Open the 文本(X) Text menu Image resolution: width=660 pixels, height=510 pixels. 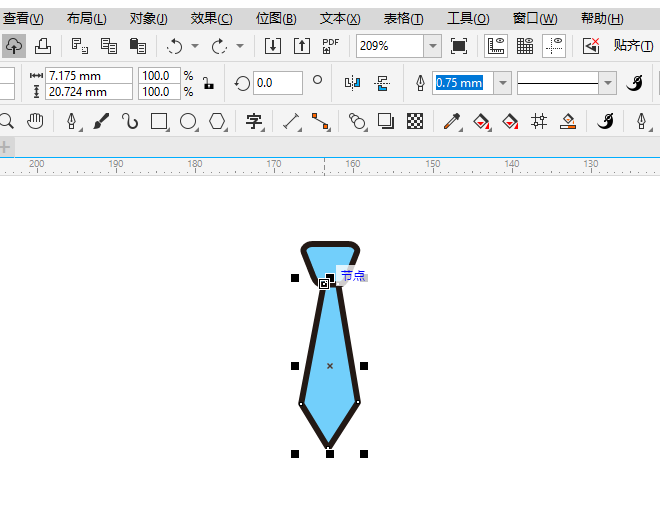340,19
